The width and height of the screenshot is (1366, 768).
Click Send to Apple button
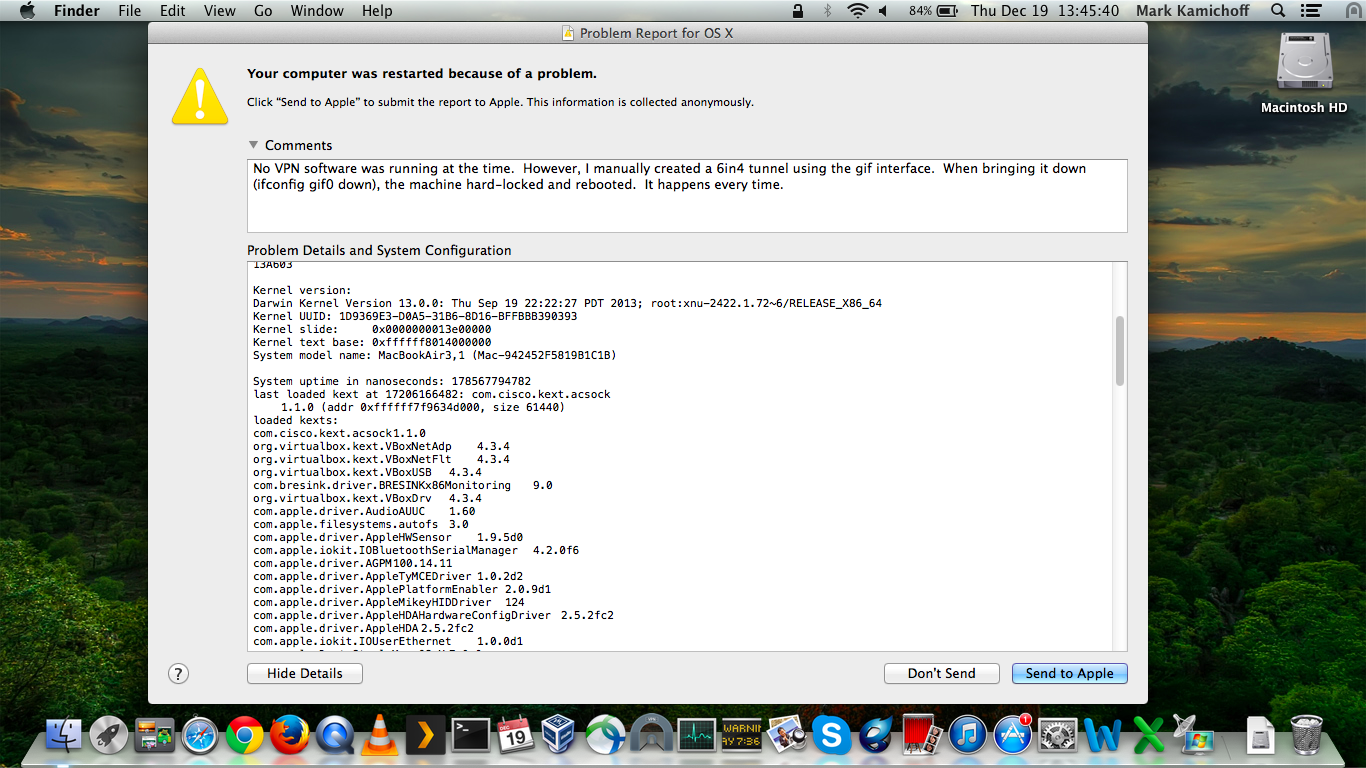tap(1070, 673)
